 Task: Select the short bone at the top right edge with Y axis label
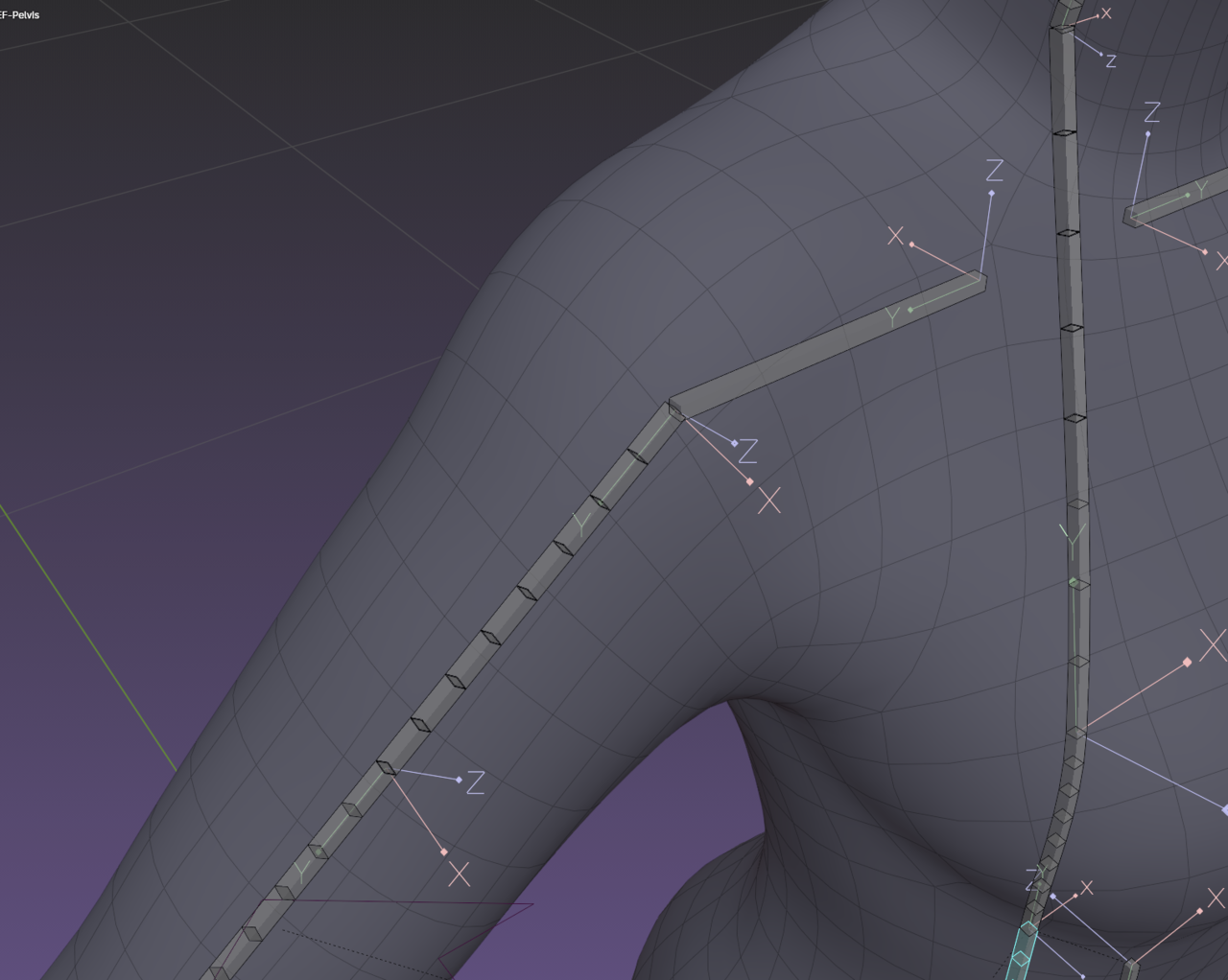click(1176, 199)
